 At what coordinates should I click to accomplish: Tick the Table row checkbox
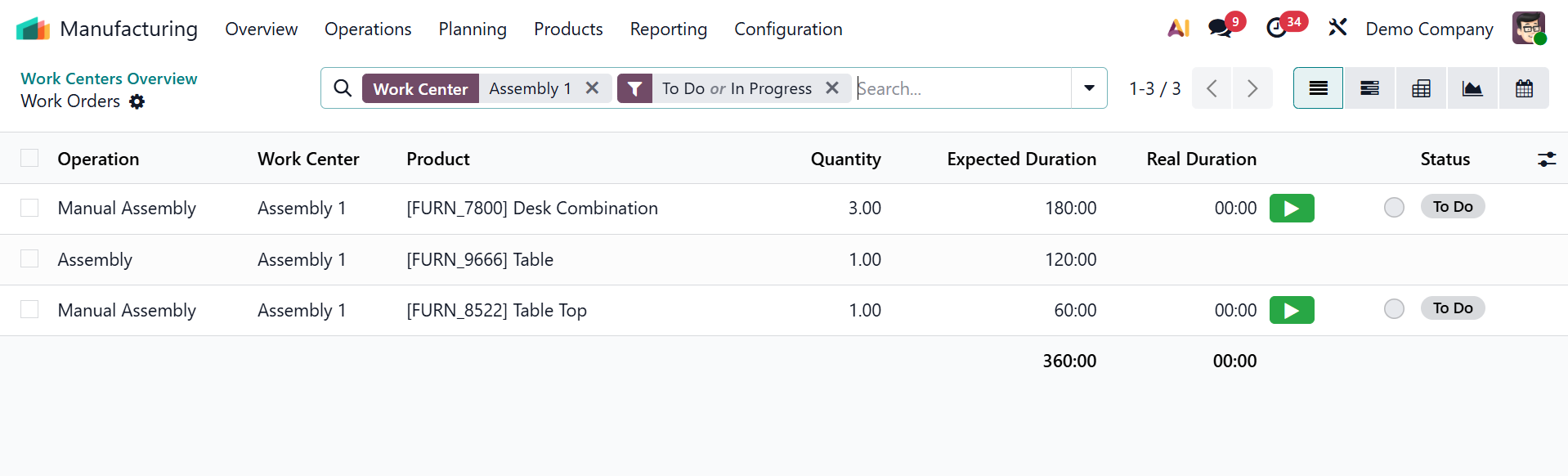click(x=29, y=259)
